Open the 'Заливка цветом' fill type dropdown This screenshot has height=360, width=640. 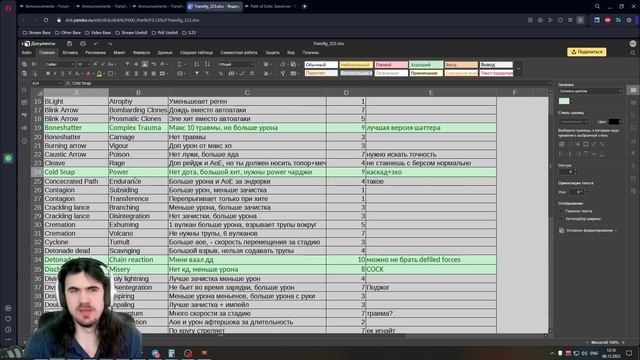point(590,91)
